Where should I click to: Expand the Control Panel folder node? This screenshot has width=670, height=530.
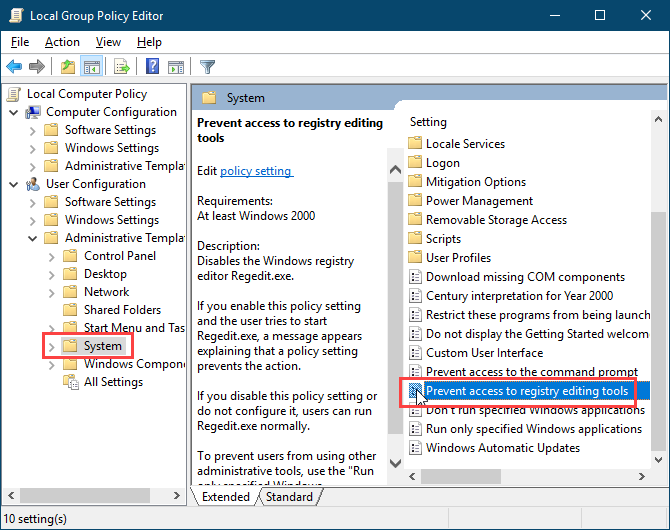[x=52, y=256]
